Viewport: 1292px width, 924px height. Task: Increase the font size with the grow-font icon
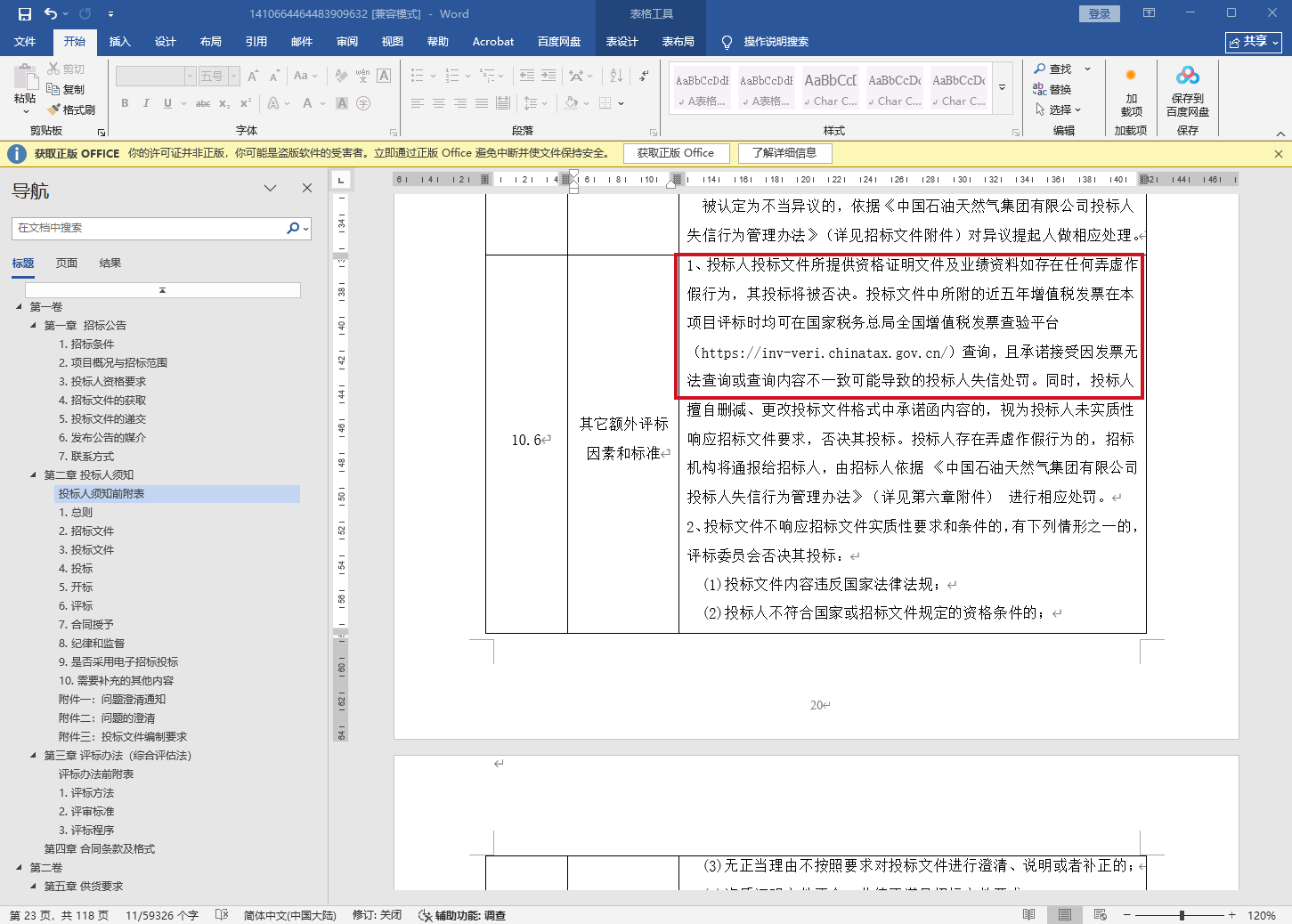pos(253,76)
